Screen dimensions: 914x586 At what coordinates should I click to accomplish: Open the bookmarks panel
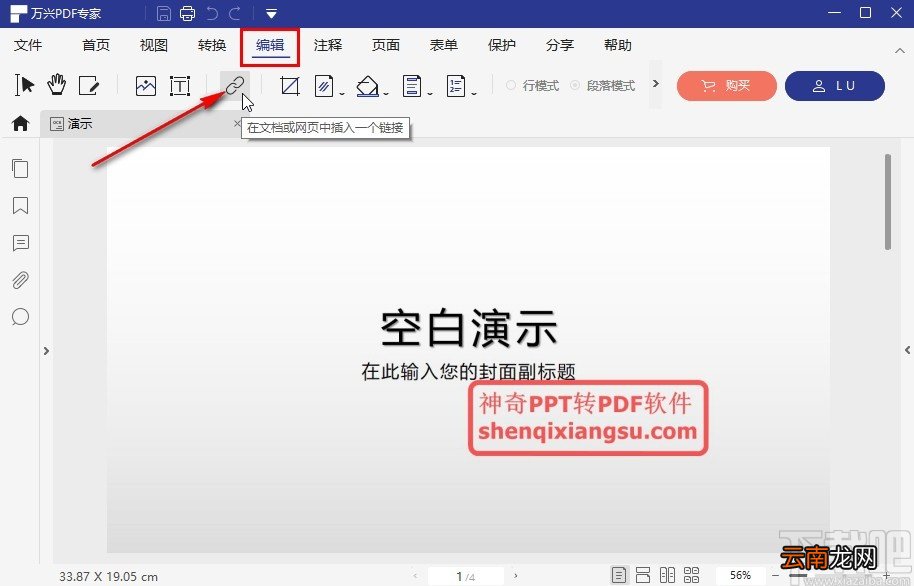pos(20,205)
